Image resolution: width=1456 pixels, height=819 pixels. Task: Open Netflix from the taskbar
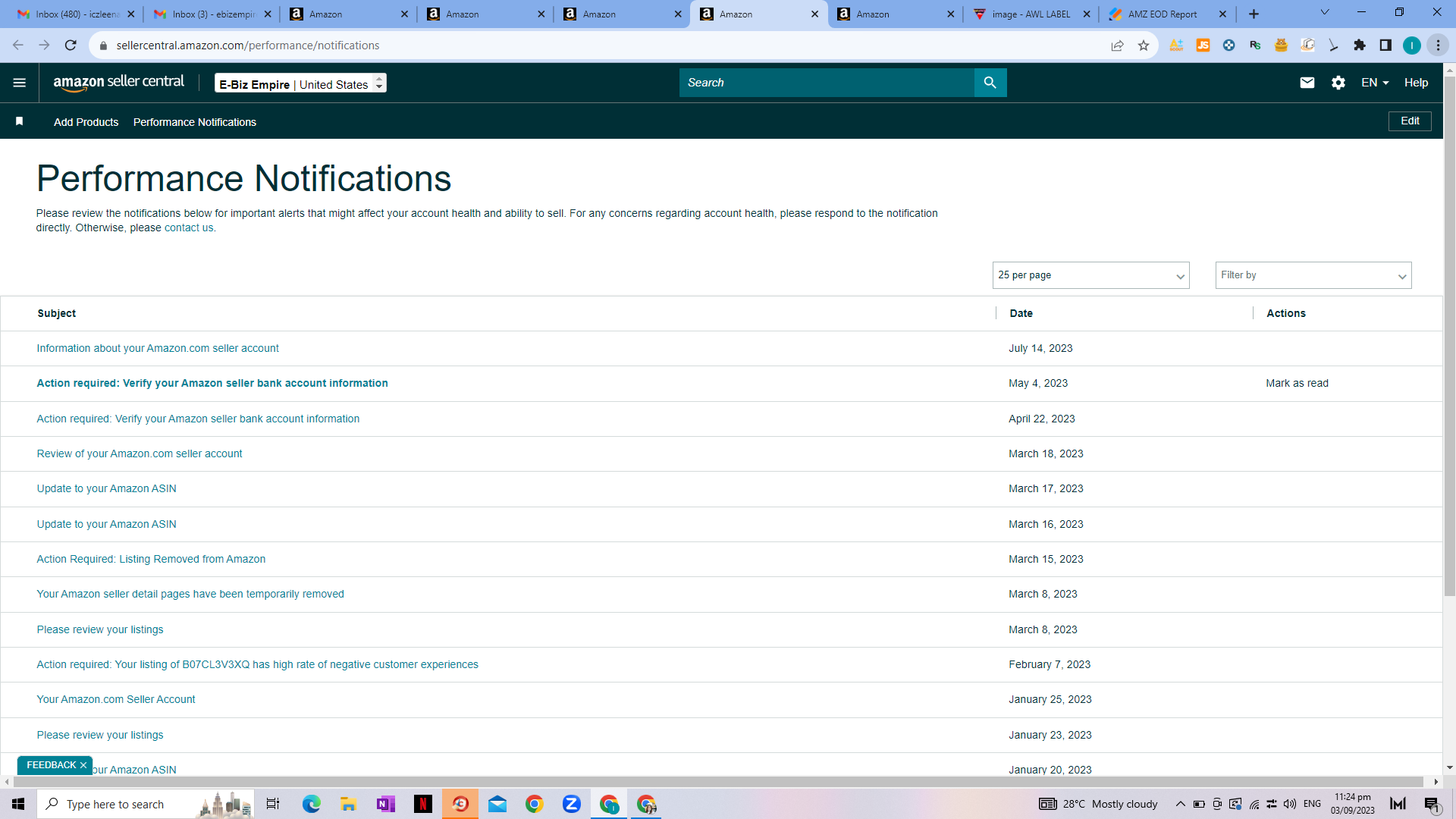point(423,804)
